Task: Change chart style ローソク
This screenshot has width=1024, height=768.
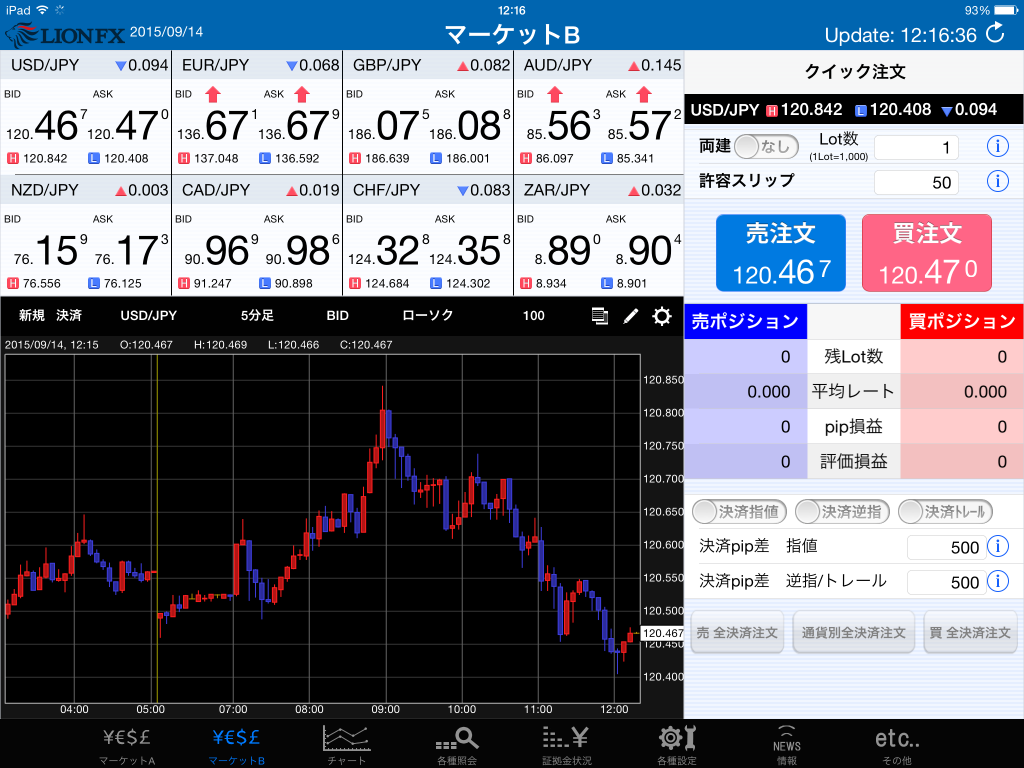Action: (x=427, y=315)
